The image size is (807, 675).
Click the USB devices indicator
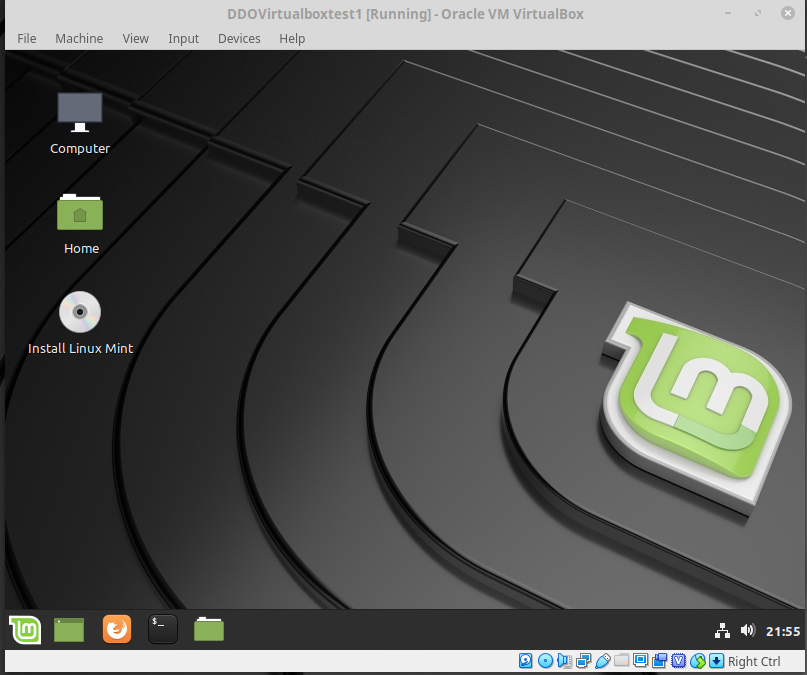[x=603, y=661]
